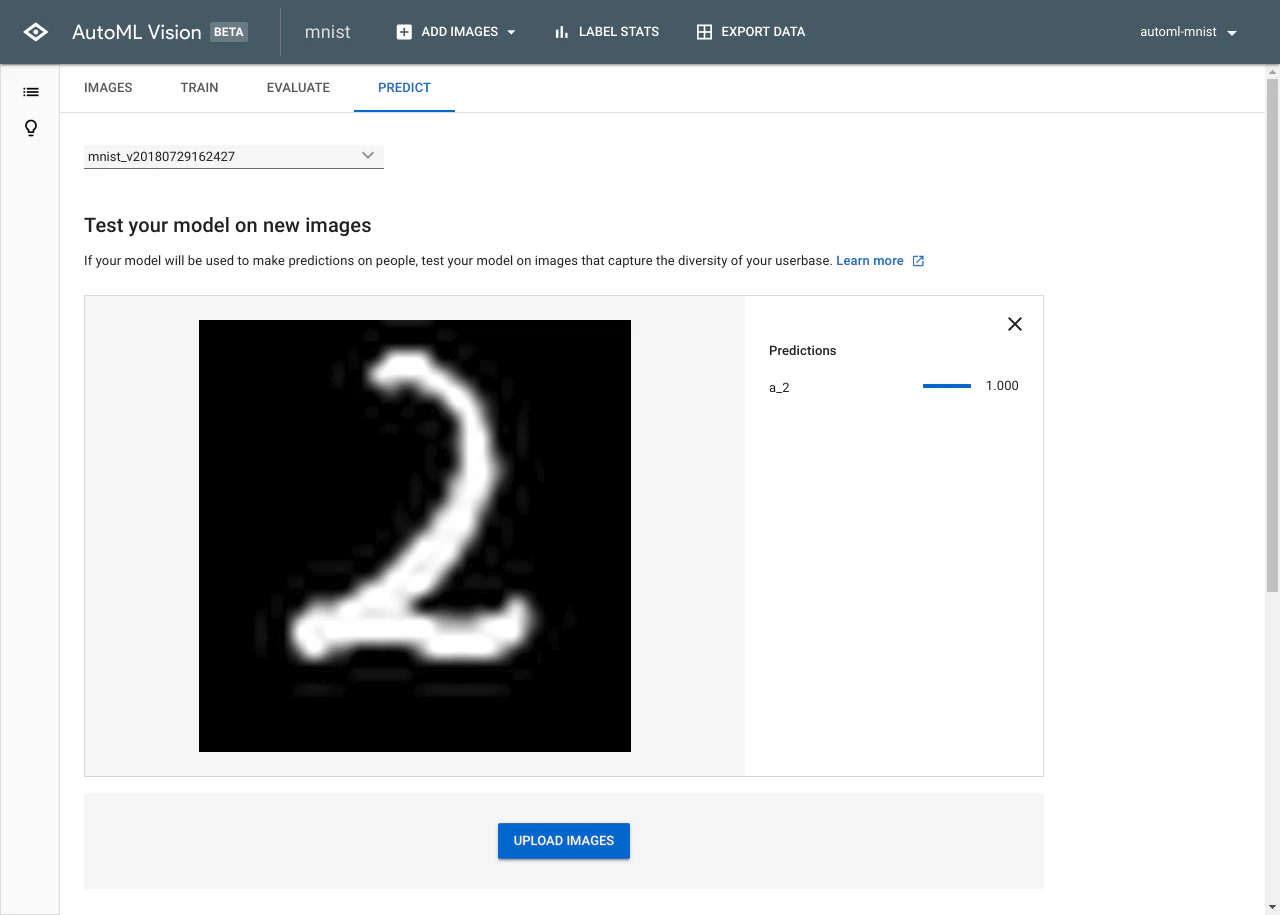Click the mnist dataset name in header
The width and height of the screenshot is (1280, 915).
coord(327,32)
